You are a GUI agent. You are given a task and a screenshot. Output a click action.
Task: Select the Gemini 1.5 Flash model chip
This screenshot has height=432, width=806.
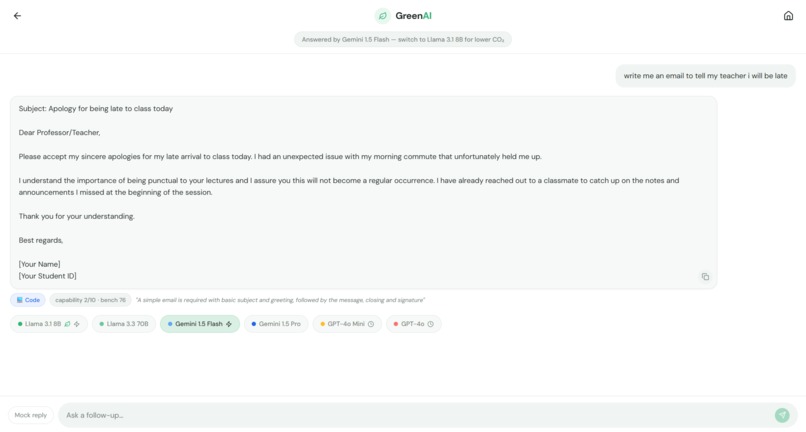coord(200,324)
